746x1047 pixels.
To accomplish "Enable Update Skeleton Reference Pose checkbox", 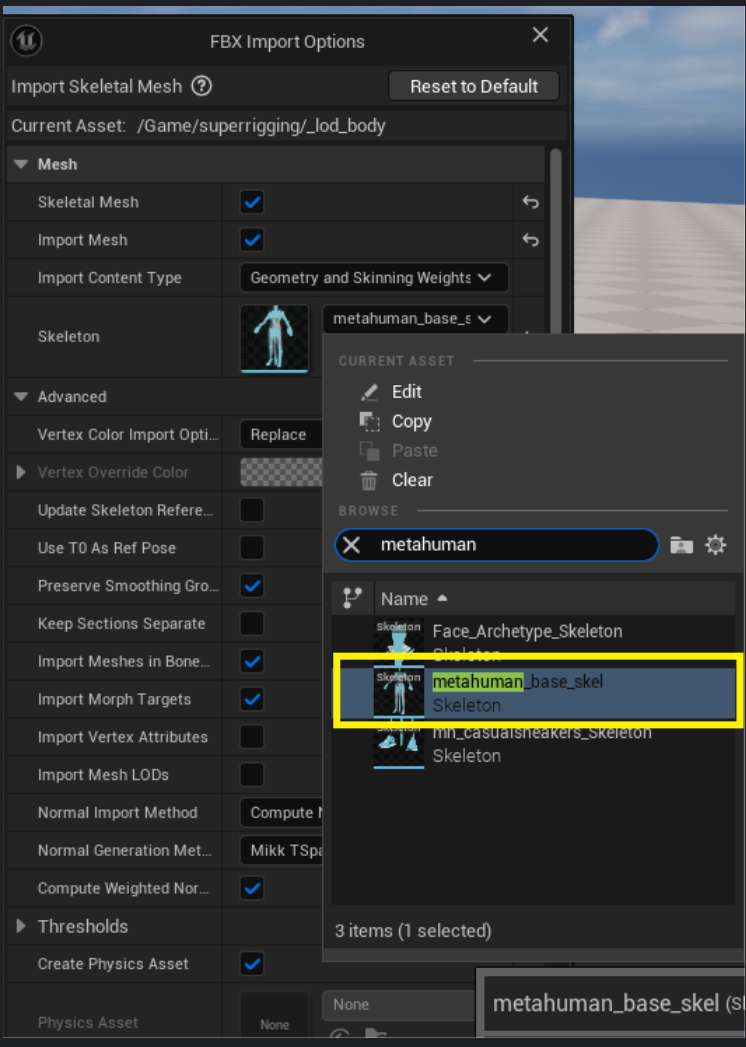I will 252,510.
